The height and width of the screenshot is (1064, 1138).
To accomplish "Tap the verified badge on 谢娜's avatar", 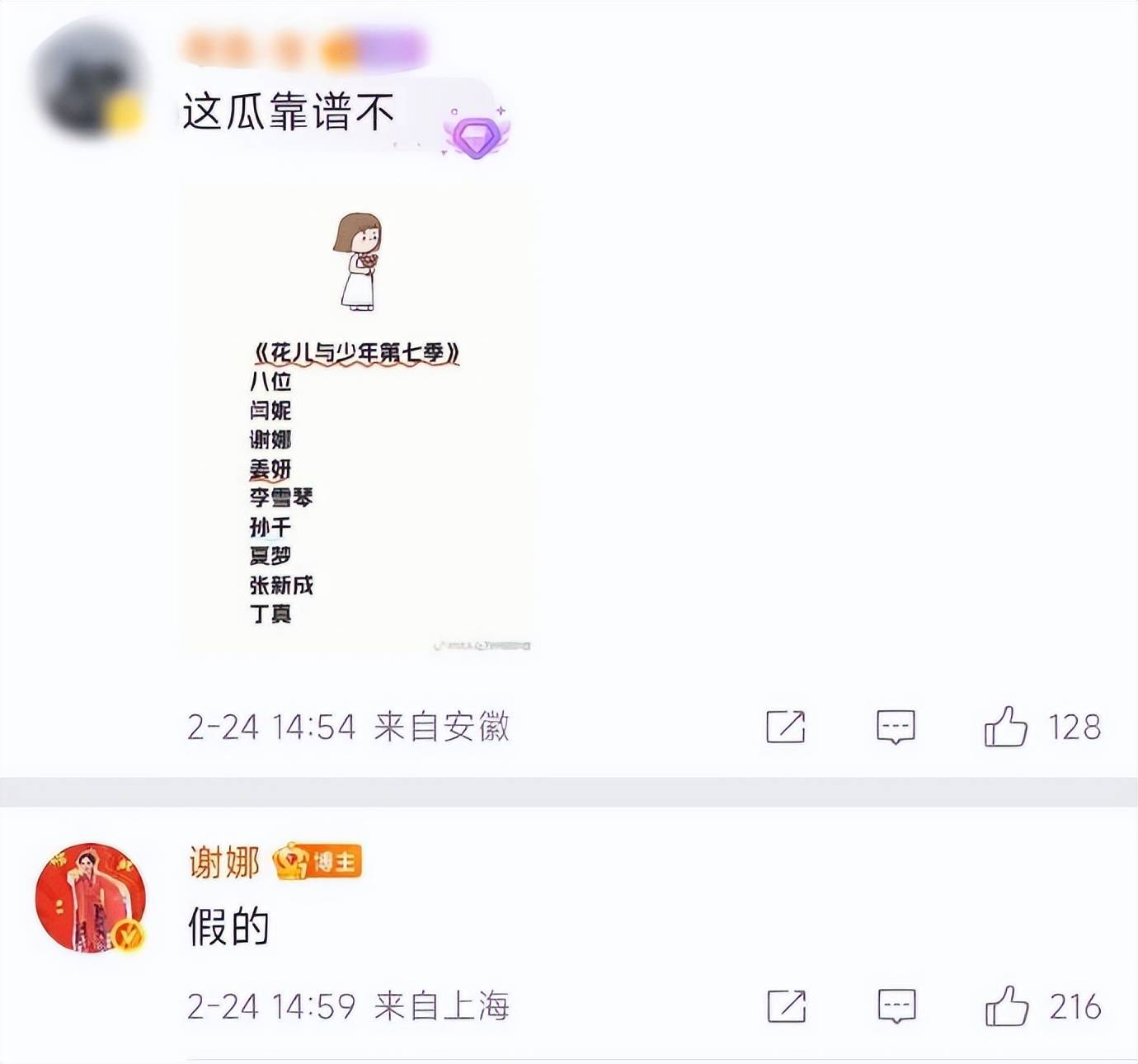I will pyautogui.click(x=127, y=936).
